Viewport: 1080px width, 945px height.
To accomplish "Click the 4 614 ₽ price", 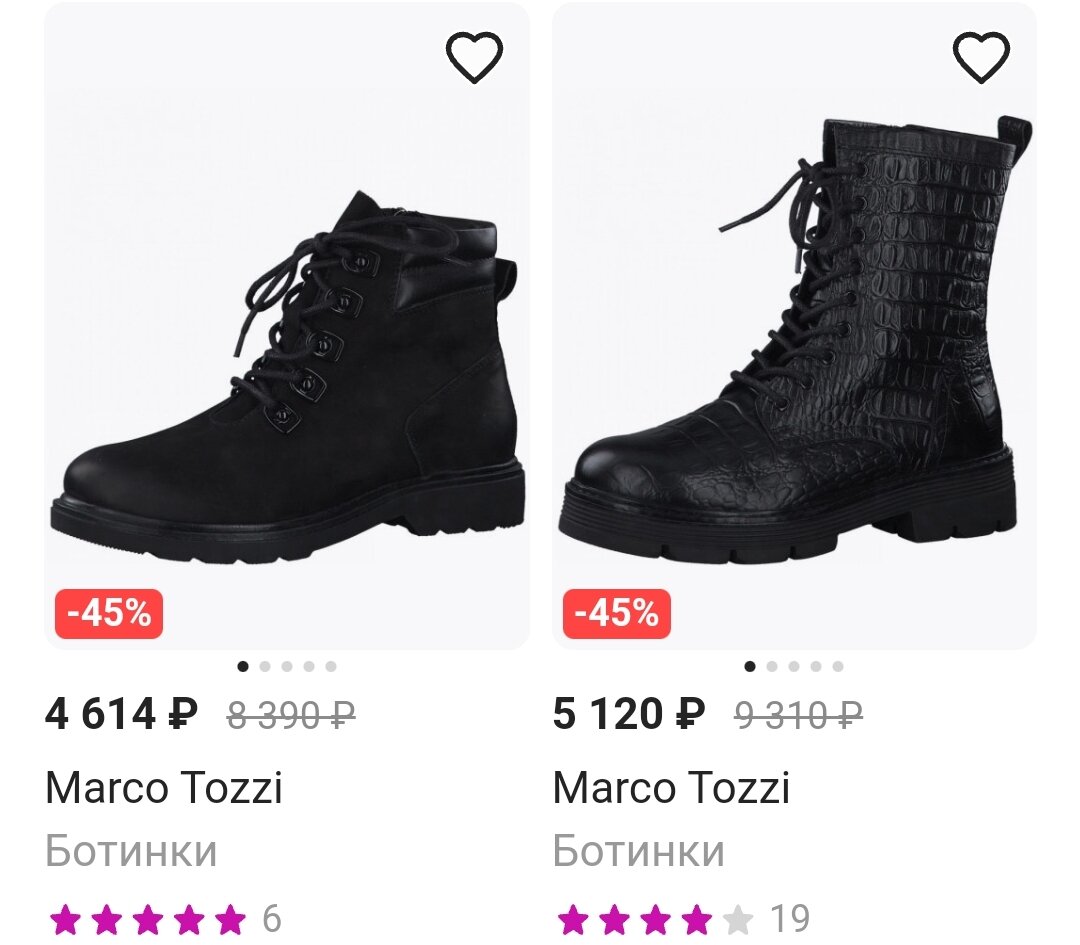I will click(122, 714).
